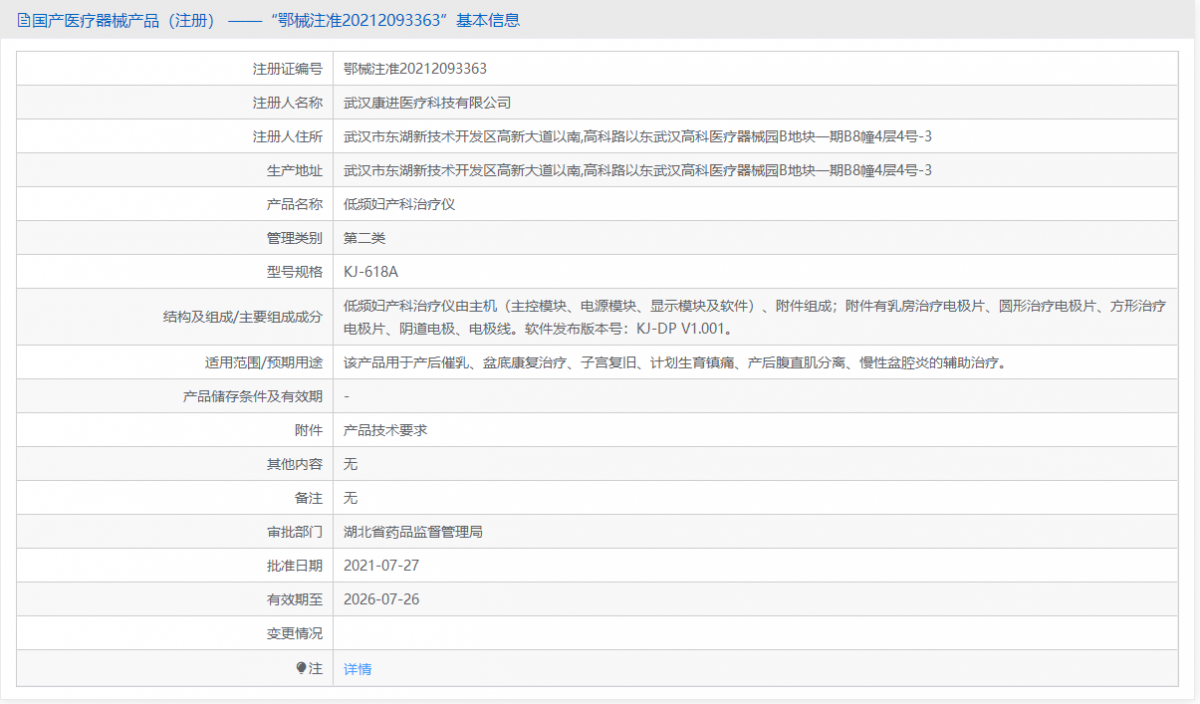Click the dash value in 产品储存条件及有效期 row
Screen dimensions: 1200x704
pyautogui.click(x=346, y=396)
